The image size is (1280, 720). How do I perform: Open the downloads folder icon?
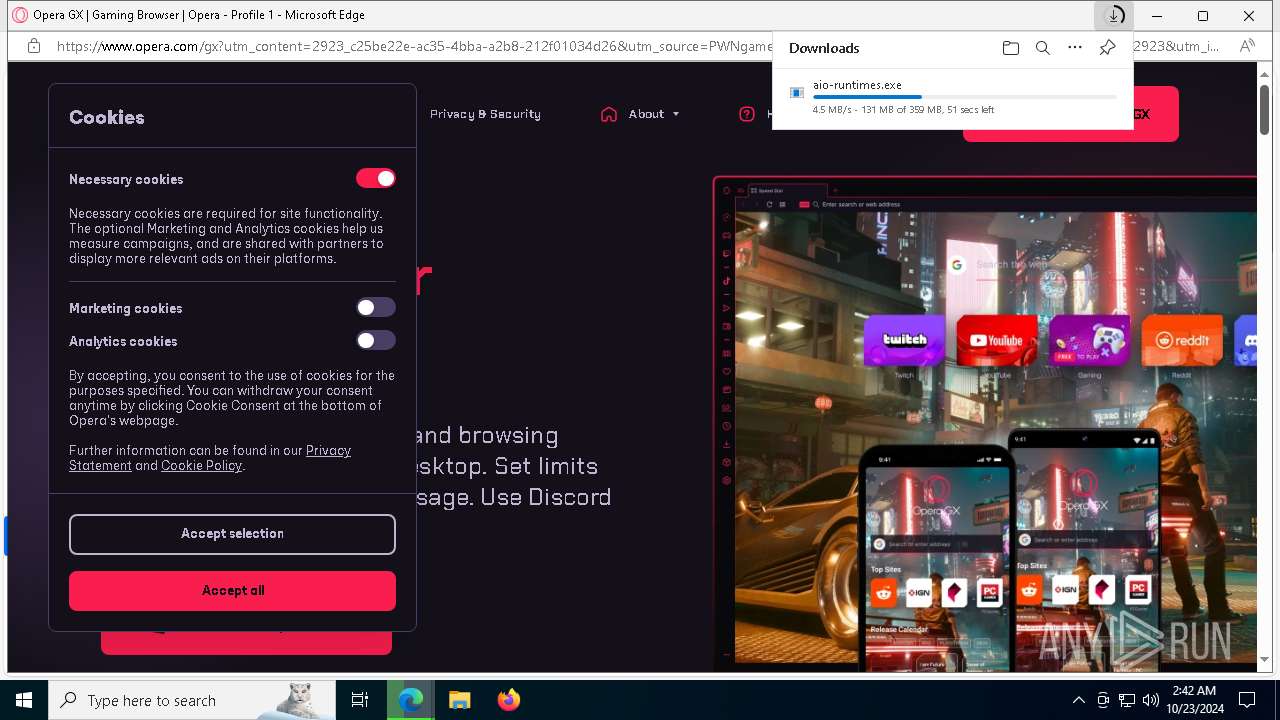point(1011,48)
